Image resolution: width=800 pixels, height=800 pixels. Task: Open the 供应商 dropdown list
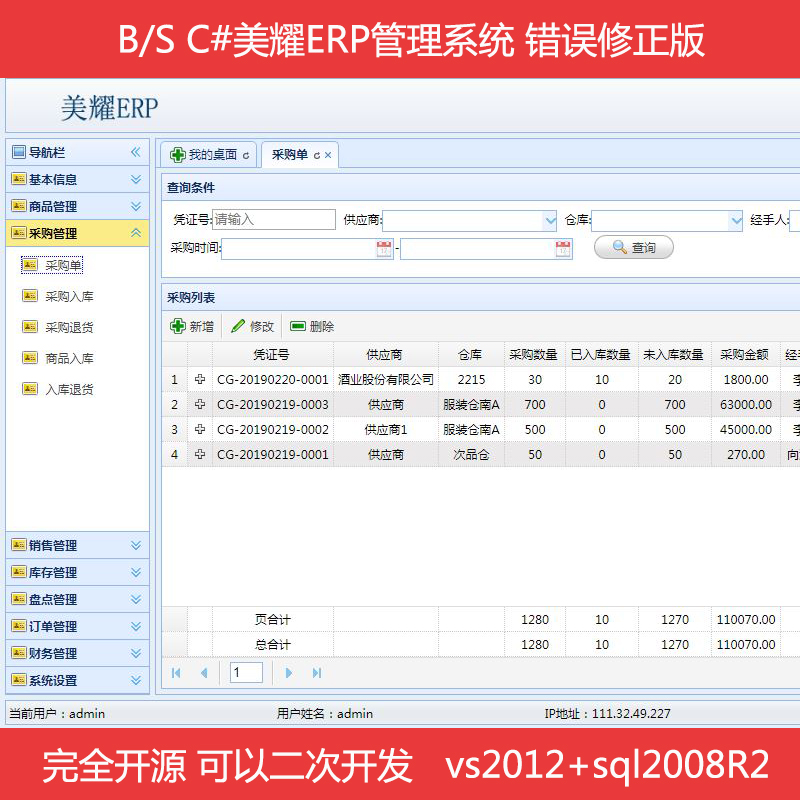[549, 220]
